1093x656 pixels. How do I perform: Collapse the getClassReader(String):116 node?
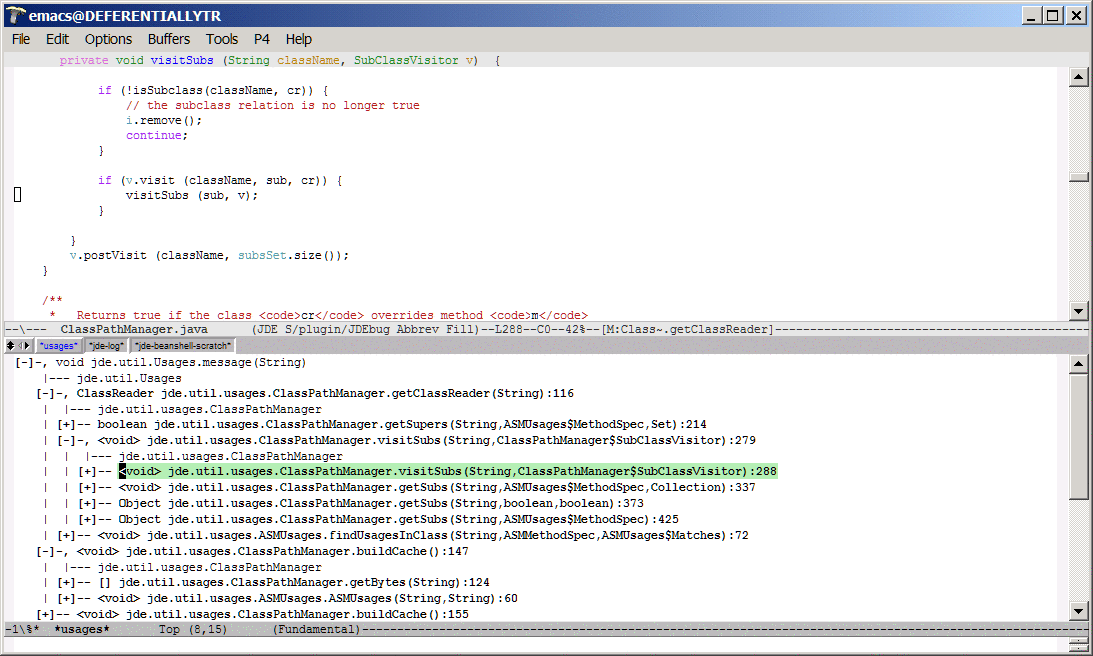coord(48,393)
